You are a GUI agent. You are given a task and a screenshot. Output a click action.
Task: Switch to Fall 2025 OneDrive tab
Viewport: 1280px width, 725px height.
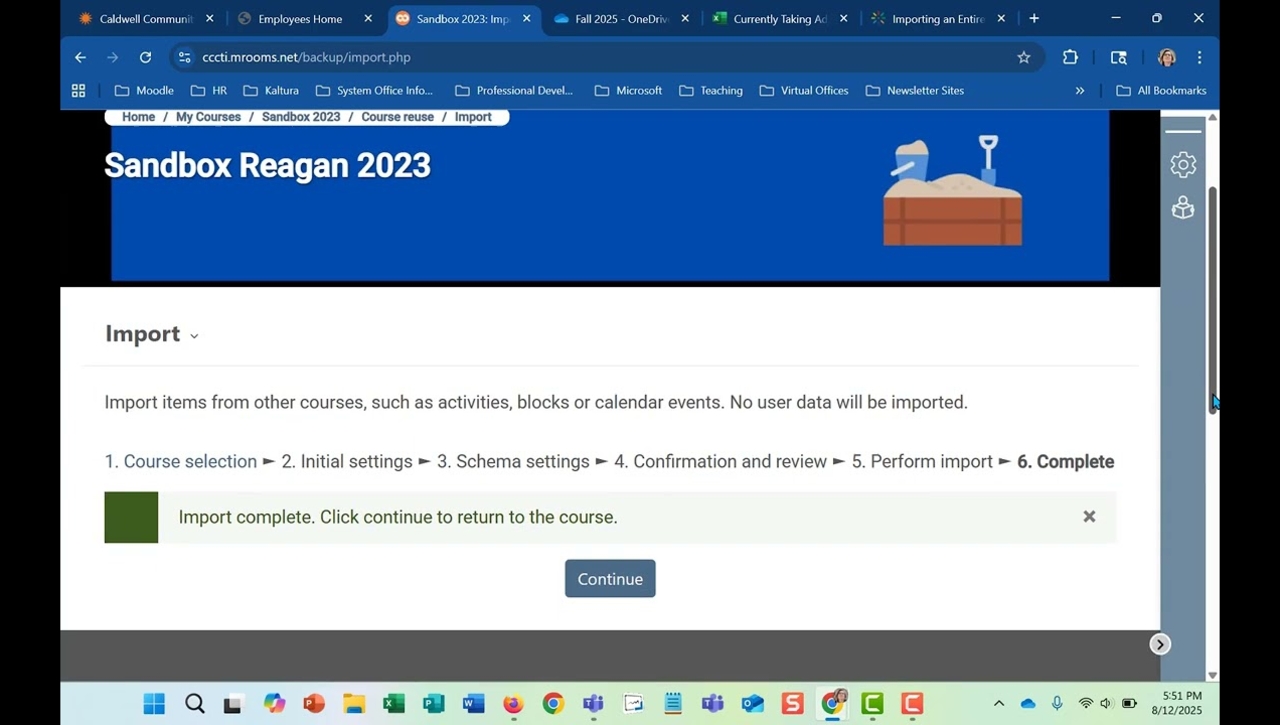[620, 19]
